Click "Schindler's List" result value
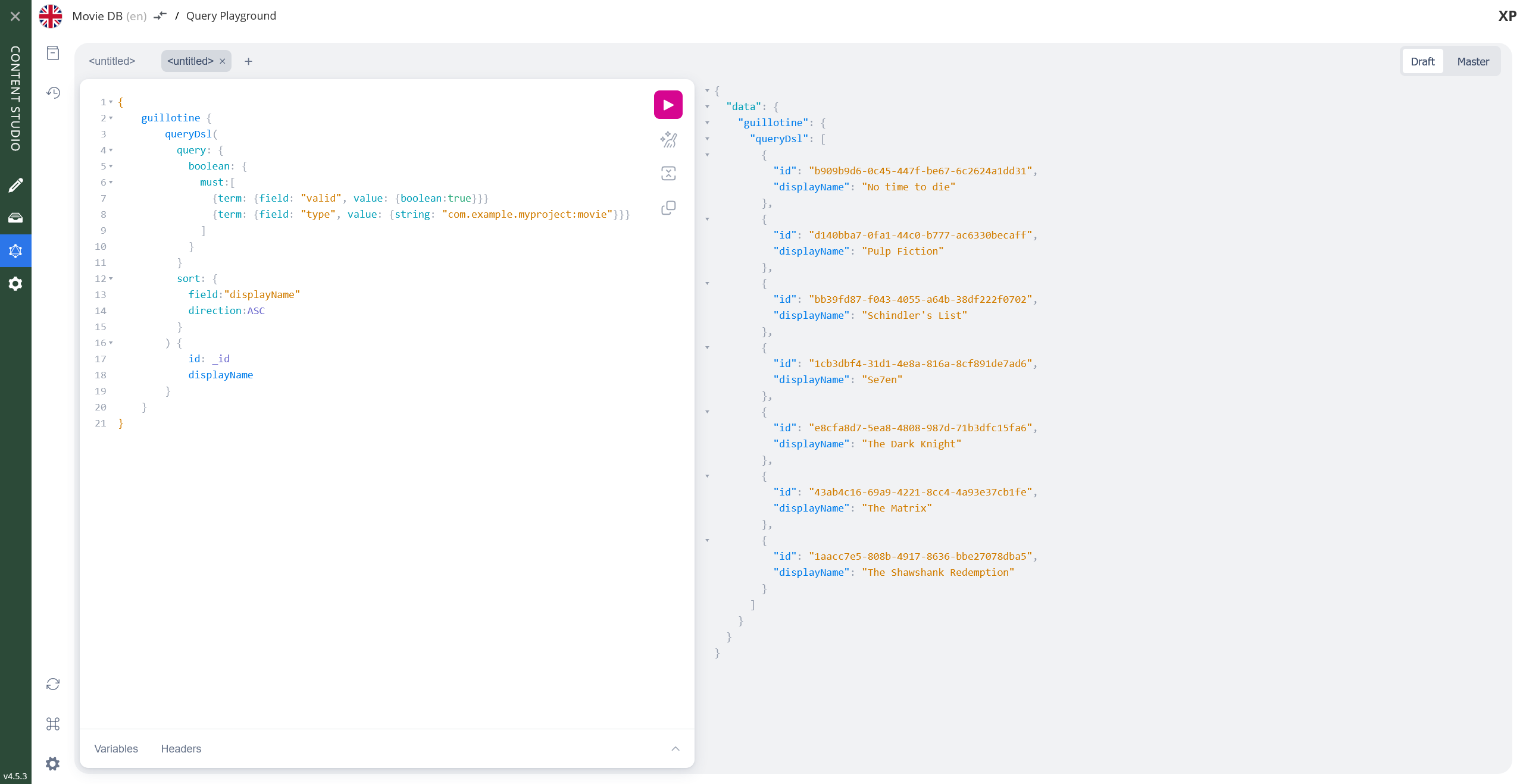The width and height of the screenshot is (1523, 784). 914,315
